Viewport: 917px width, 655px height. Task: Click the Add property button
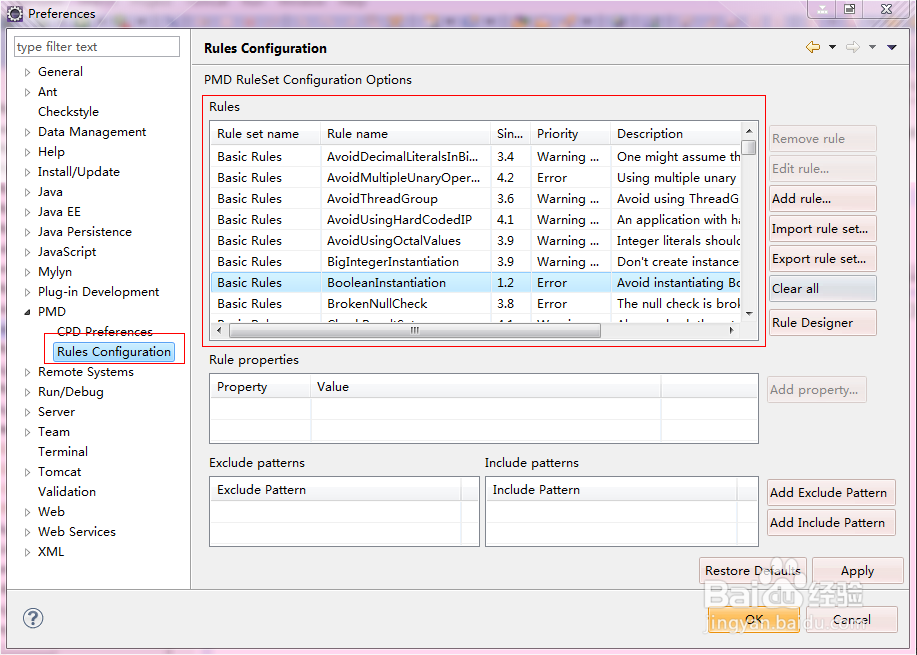coord(816,390)
